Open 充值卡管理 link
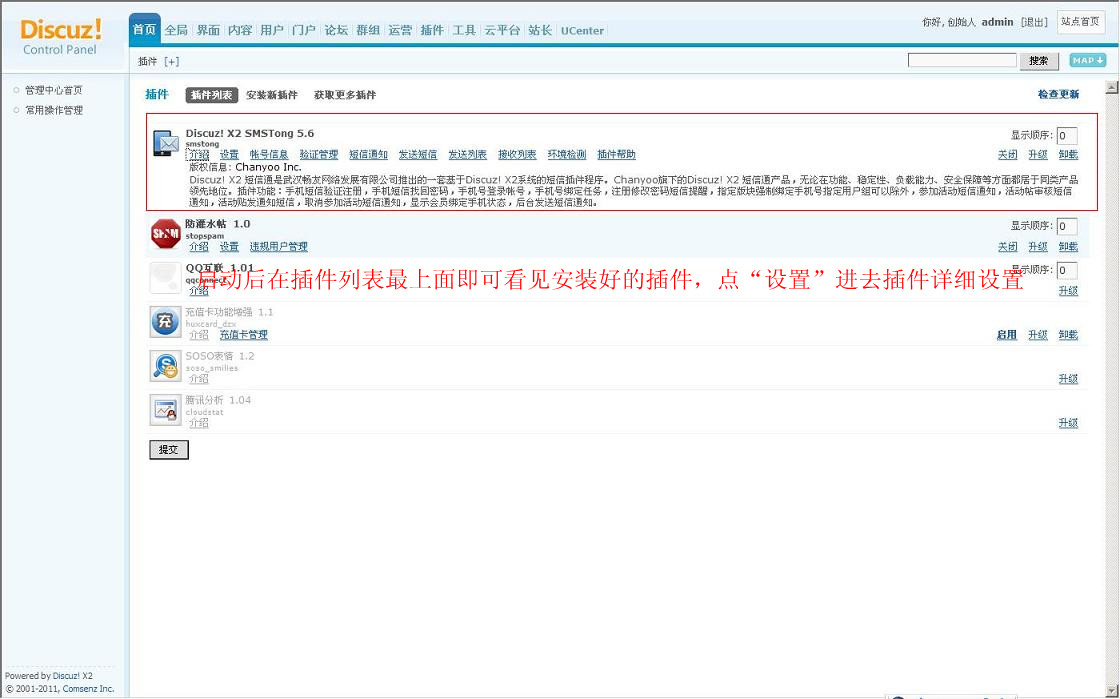This screenshot has width=1120, height=699. [244, 334]
